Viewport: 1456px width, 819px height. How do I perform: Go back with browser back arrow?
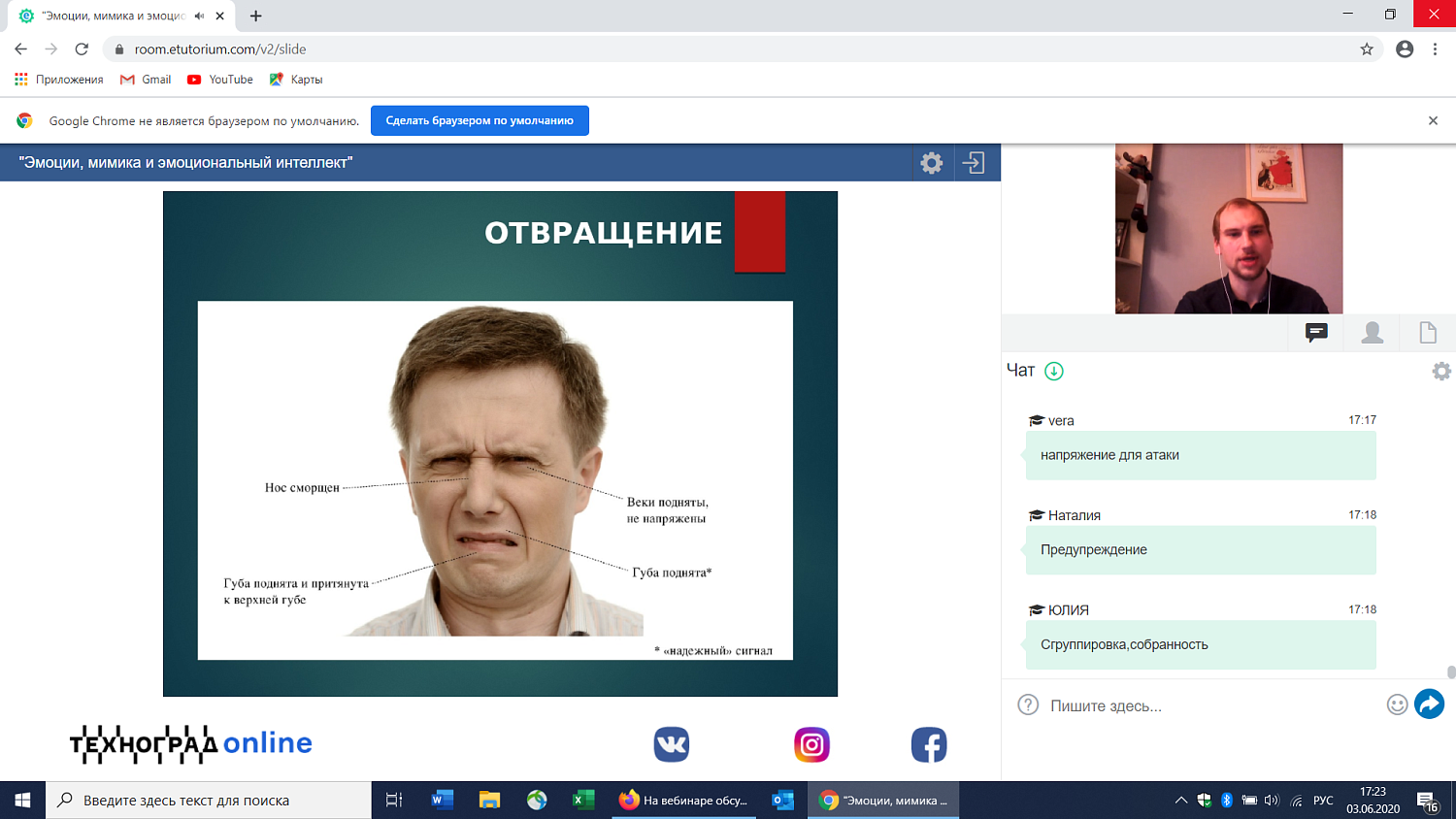pos(21,49)
